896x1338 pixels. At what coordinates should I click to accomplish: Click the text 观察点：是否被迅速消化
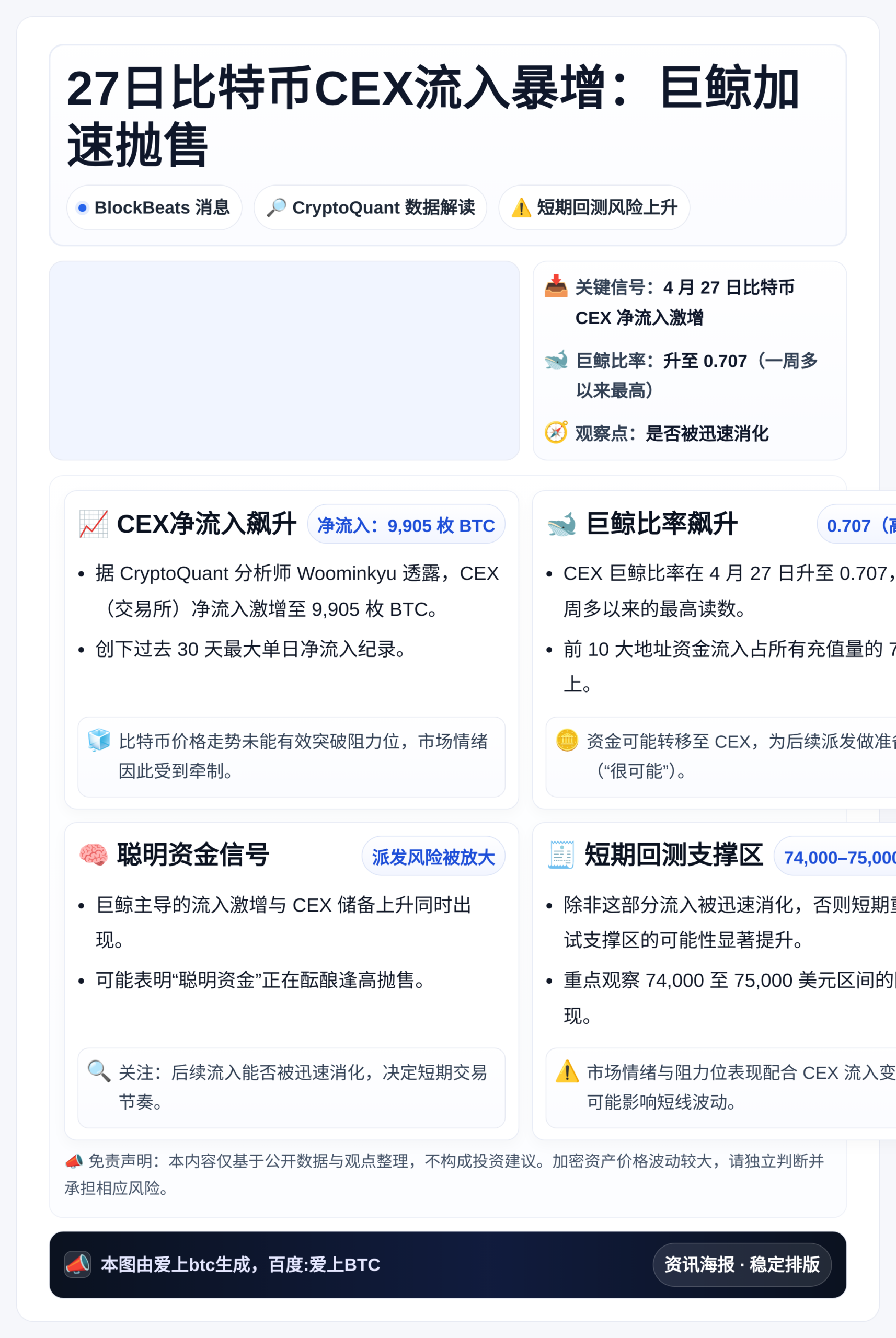pos(672,433)
